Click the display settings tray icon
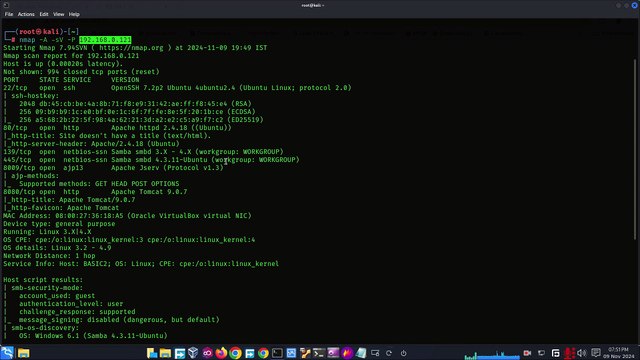640x360 pixels. tap(541, 353)
